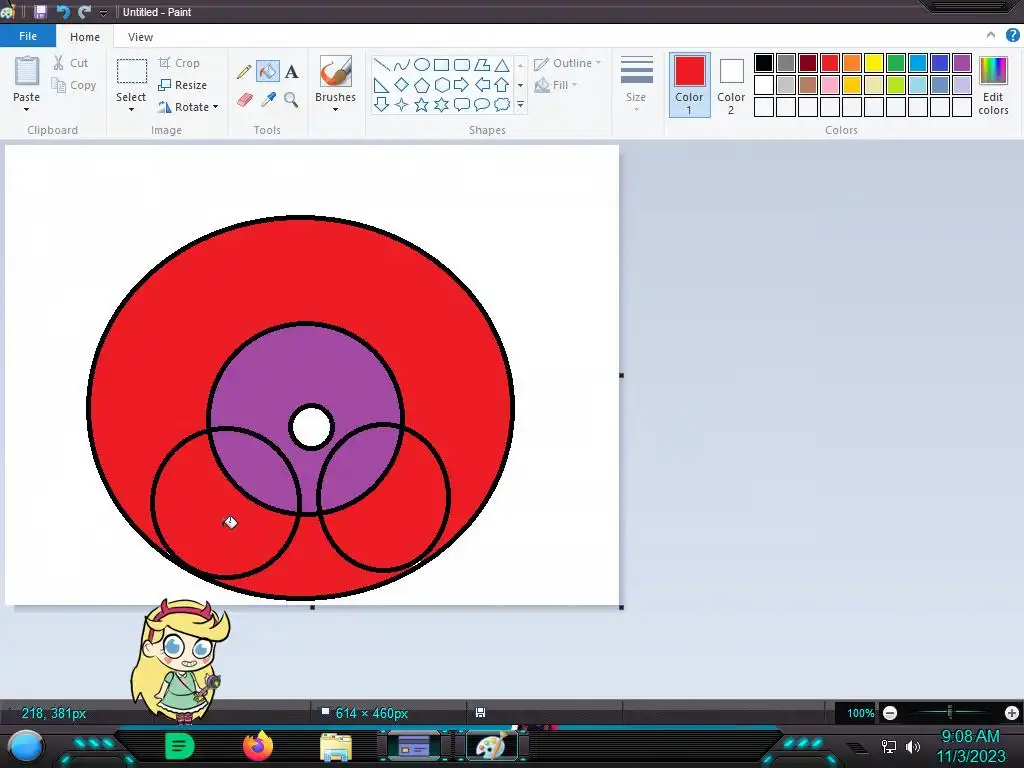Expand the Brushes dropdown arrow
This screenshot has height=768, width=1024.
click(x=336, y=110)
